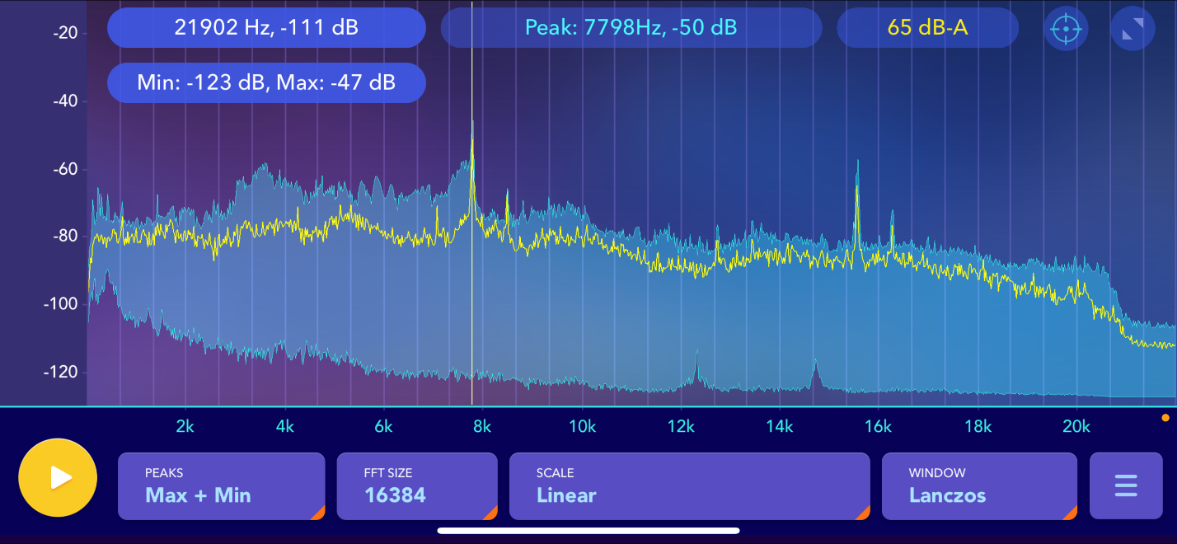Image resolution: width=1177 pixels, height=544 pixels.
Task: Tap the cursor readout 21902 Hz pill
Action: pos(266,28)
